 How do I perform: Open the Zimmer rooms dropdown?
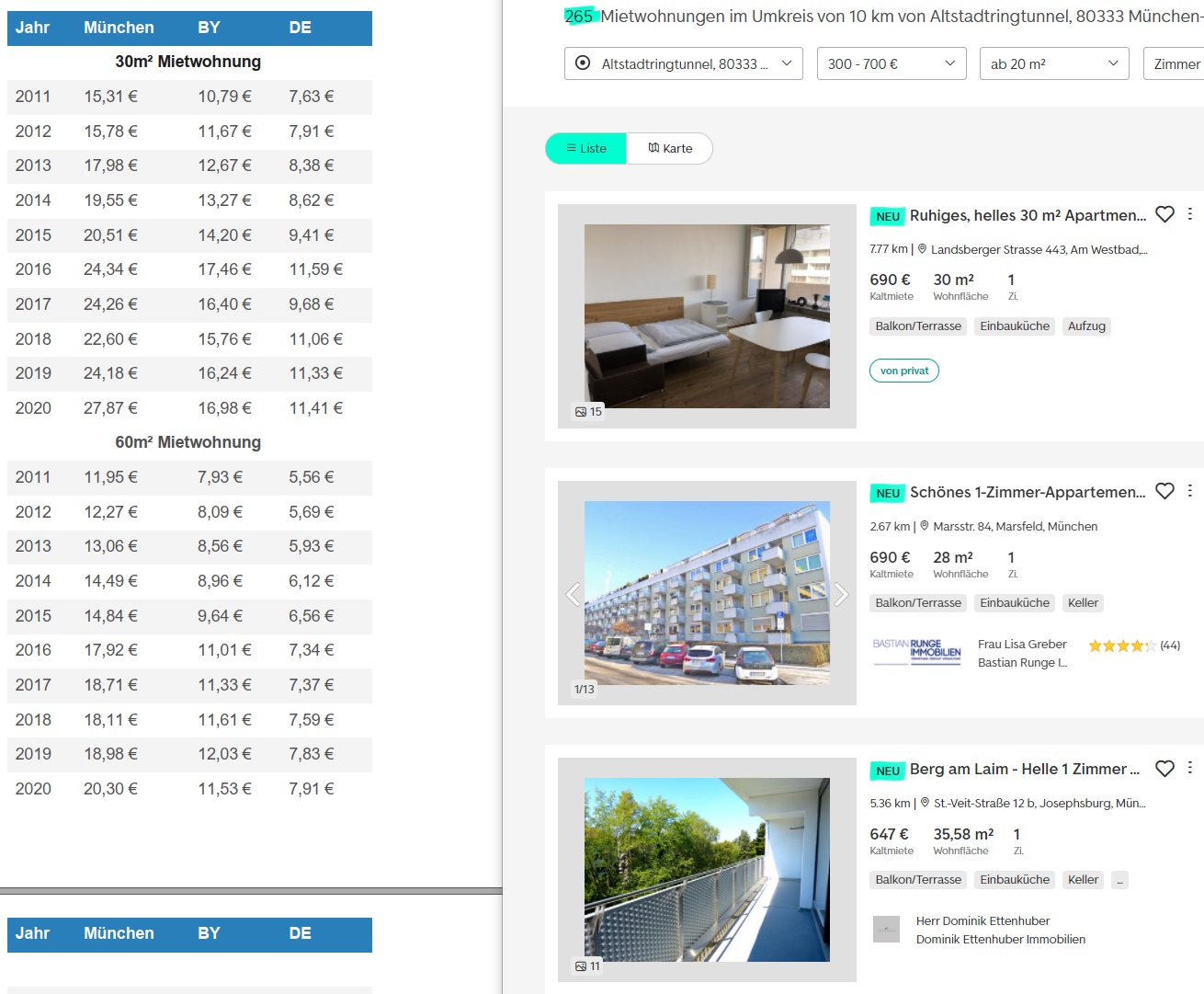click(x=1175, y=63)
